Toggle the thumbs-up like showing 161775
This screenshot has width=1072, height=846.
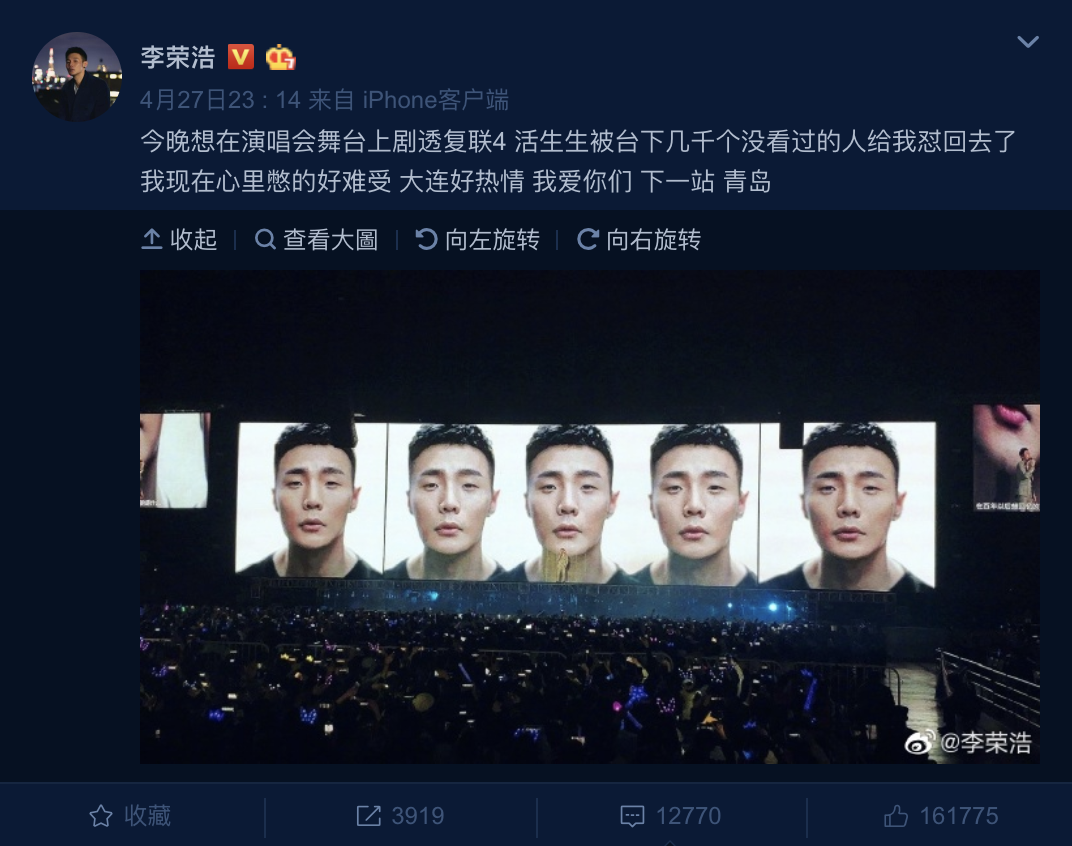896,816
